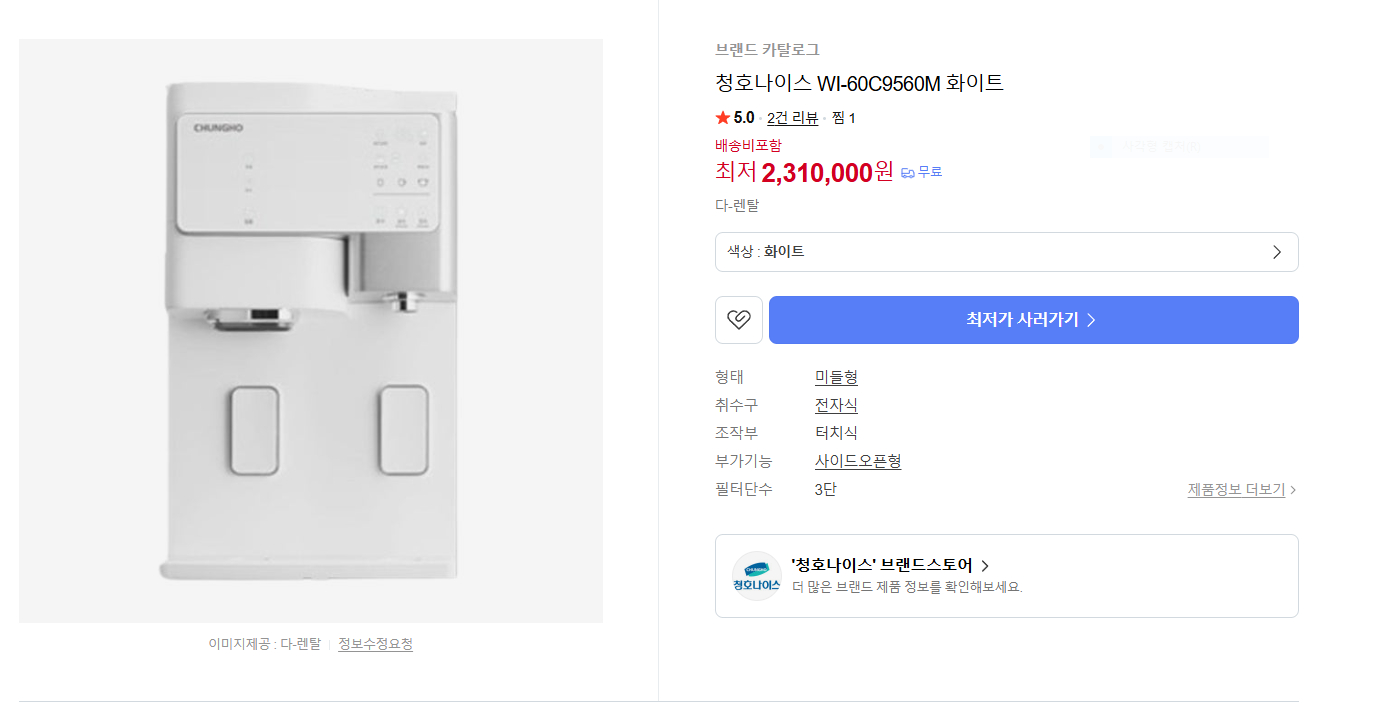Expand 제품정보 더보기 for full specs
This screenshot has width=1379, height=705.
(1235, 489)
